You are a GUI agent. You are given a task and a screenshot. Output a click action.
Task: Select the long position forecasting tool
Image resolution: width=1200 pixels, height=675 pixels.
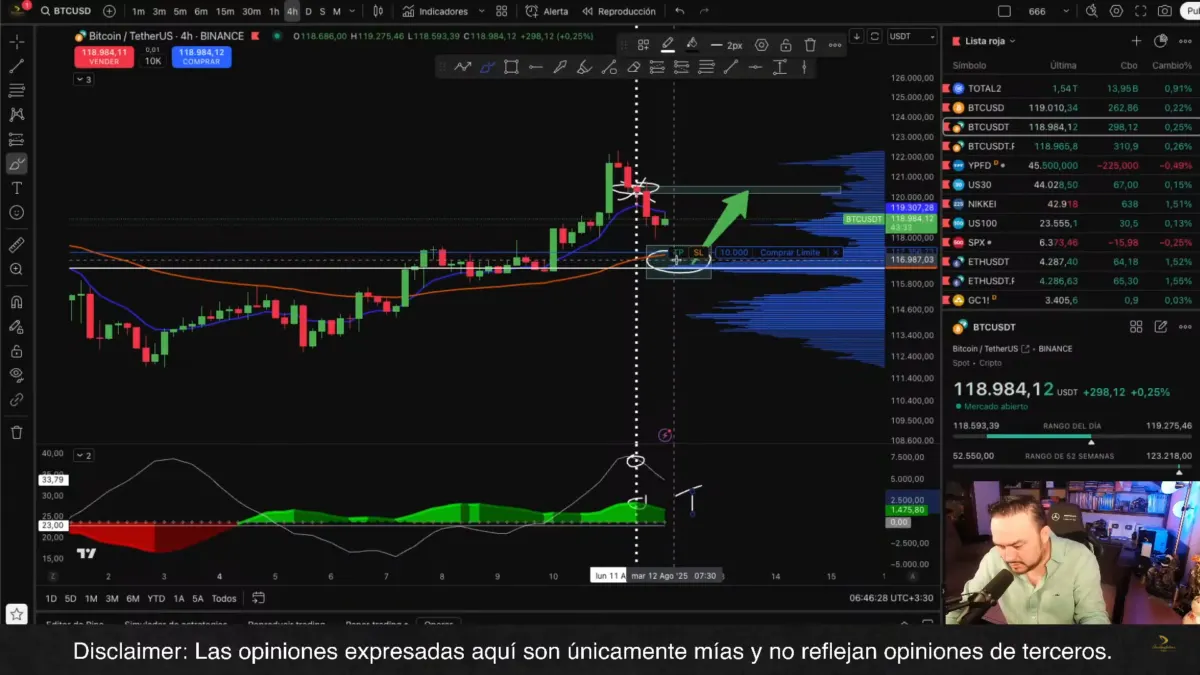(17, 139)
